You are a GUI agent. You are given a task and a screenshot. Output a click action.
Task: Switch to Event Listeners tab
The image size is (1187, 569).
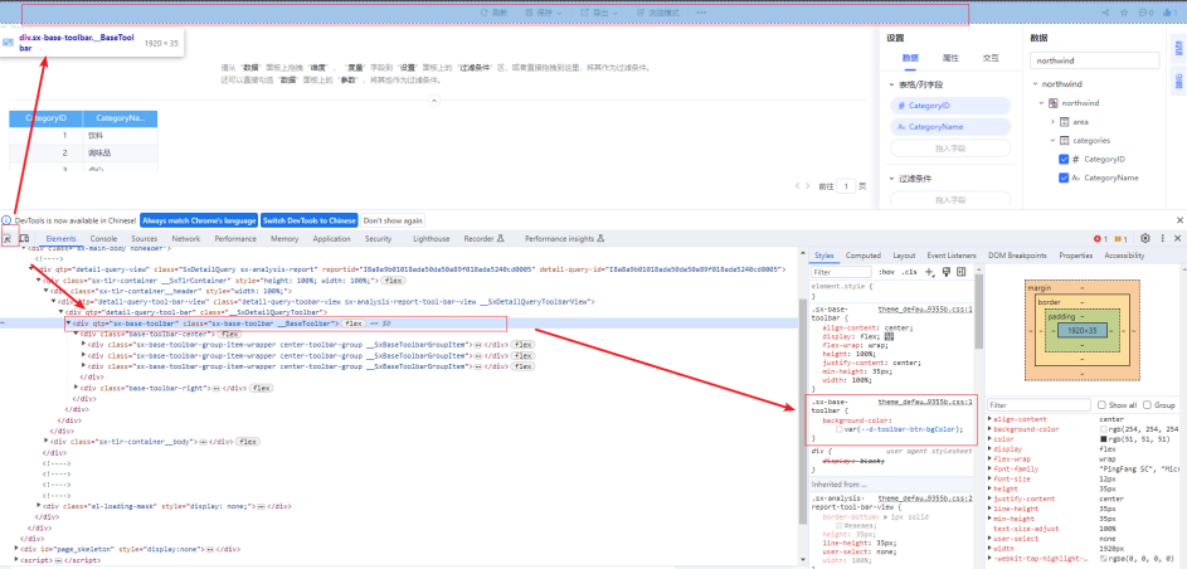[952, 256]
